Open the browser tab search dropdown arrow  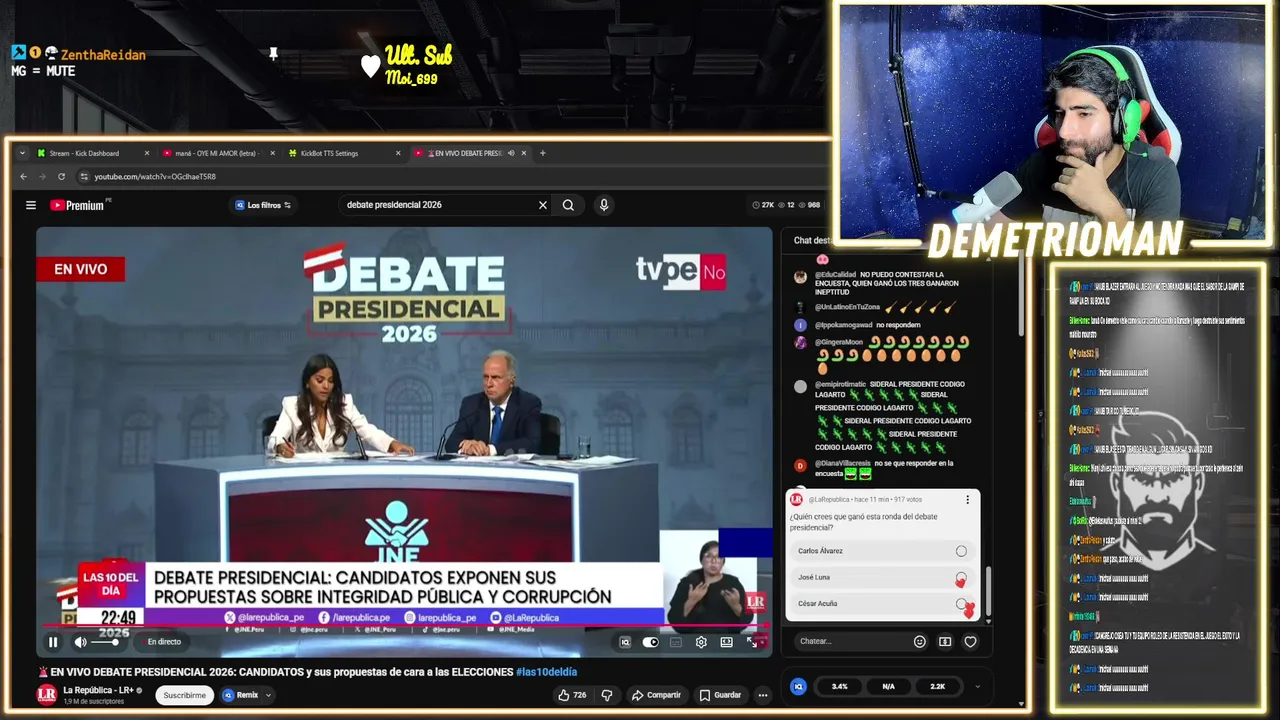pos(22,153)
